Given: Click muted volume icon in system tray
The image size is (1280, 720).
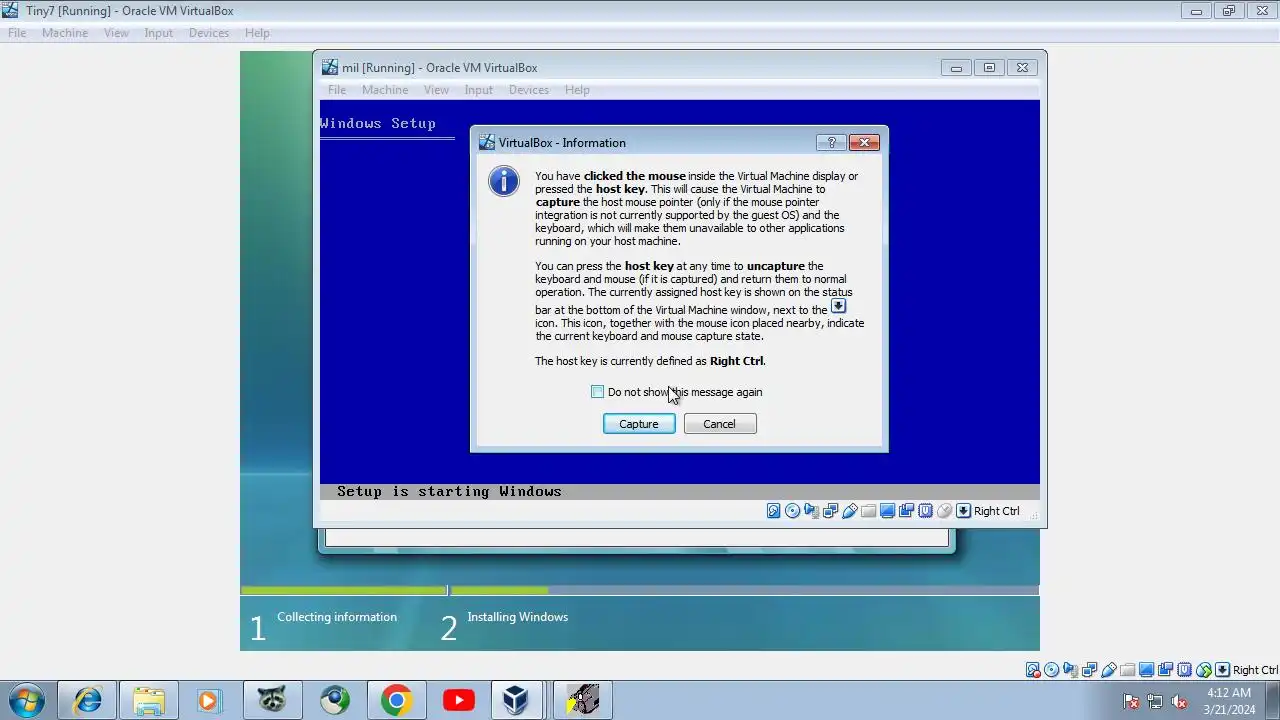Looking at the screenshot, I should coord(1180,701).
